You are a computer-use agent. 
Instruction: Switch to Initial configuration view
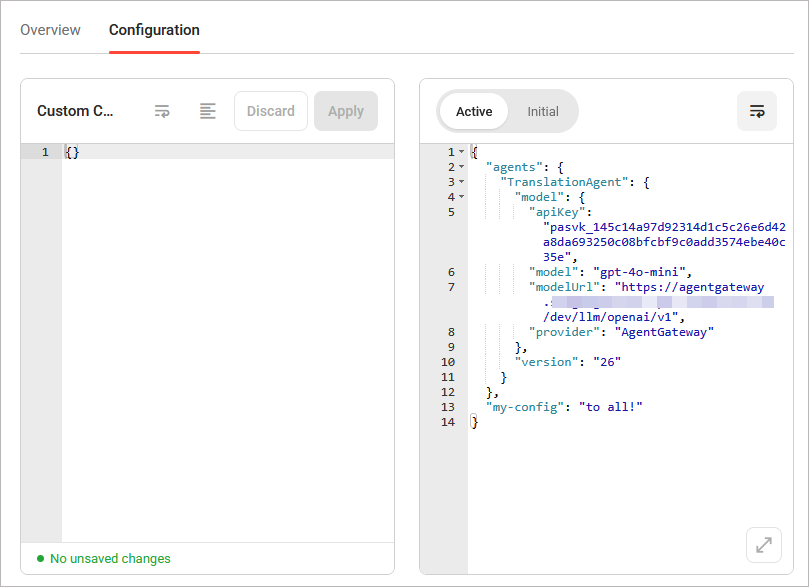[543, 111]
